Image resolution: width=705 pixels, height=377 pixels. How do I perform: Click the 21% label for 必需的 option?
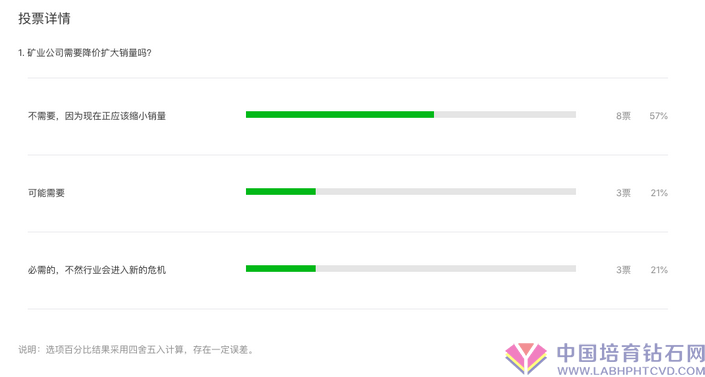(x=659, y=270)
